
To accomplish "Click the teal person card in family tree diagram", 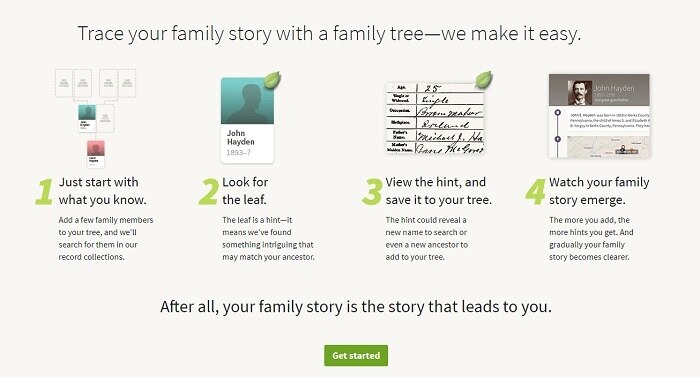I will point(87,118).
